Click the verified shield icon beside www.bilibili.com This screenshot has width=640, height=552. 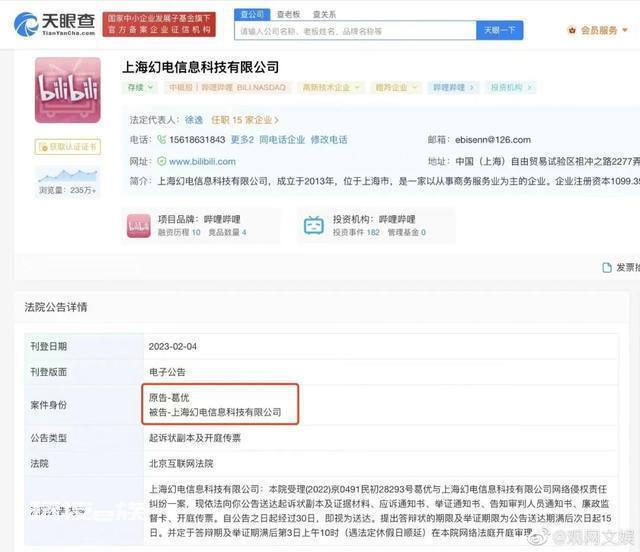[162, 161]
